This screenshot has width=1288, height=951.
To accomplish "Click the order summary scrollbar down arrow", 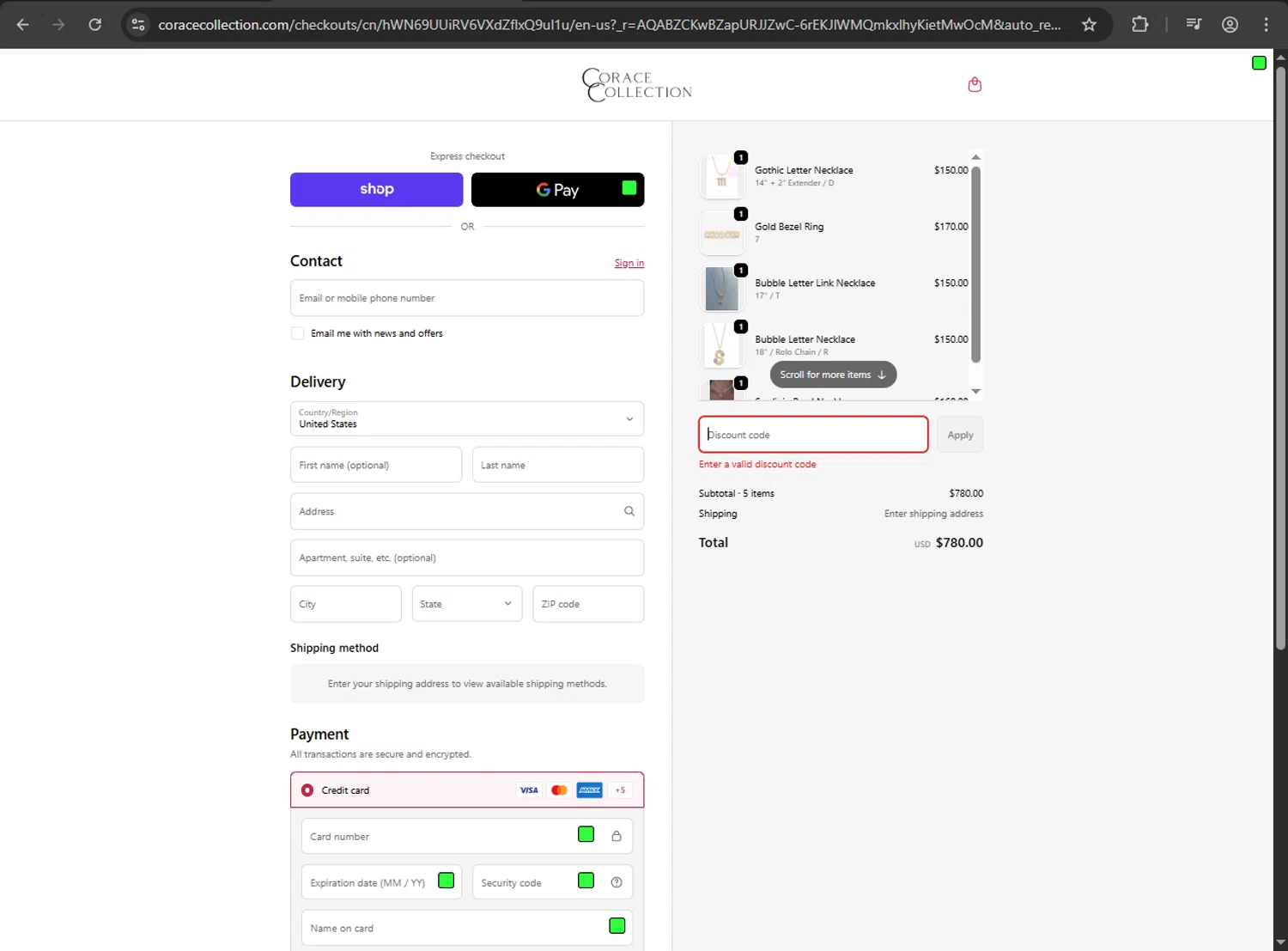I will point(975,392).
